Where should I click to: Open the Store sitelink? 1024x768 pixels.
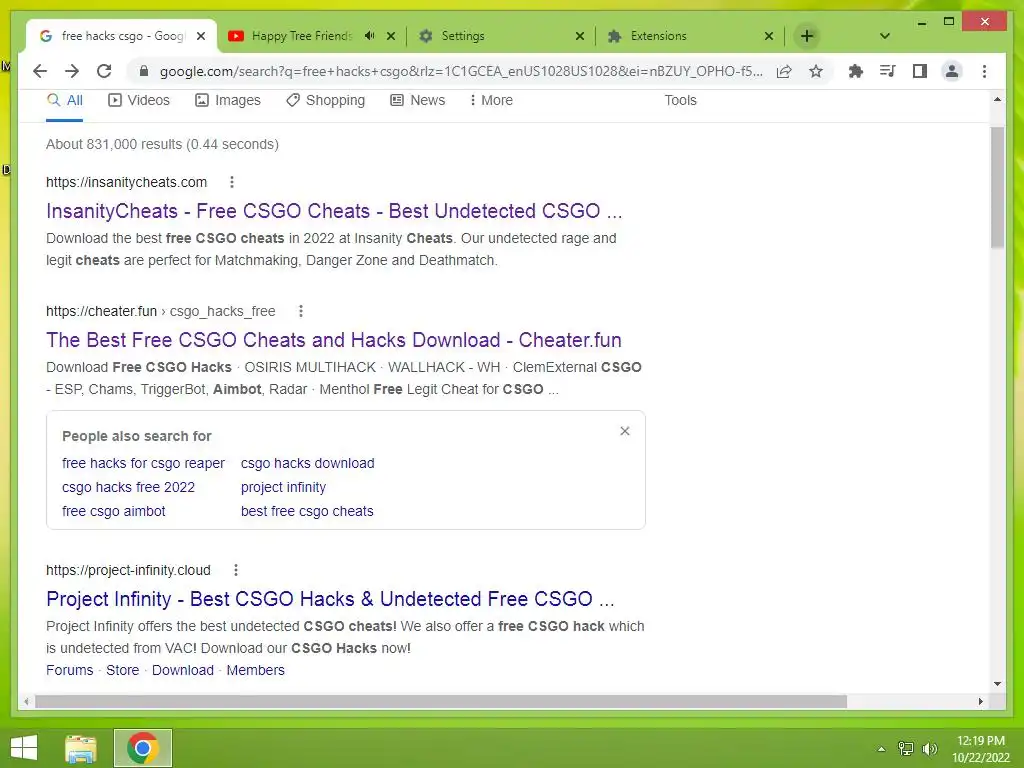pyautogui.click(x=123, y=670)
